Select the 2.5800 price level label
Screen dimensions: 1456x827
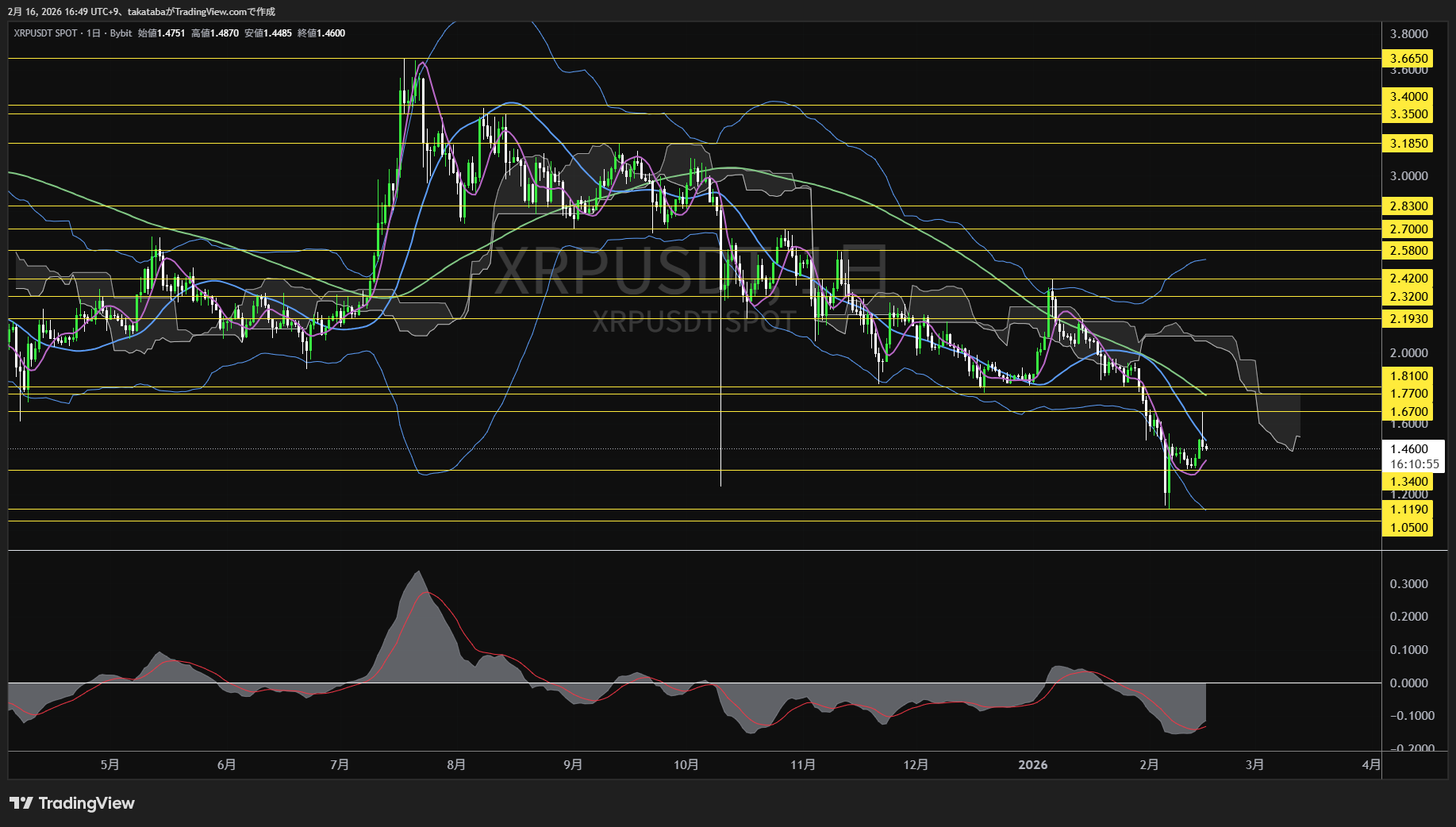pos(1408,251)
